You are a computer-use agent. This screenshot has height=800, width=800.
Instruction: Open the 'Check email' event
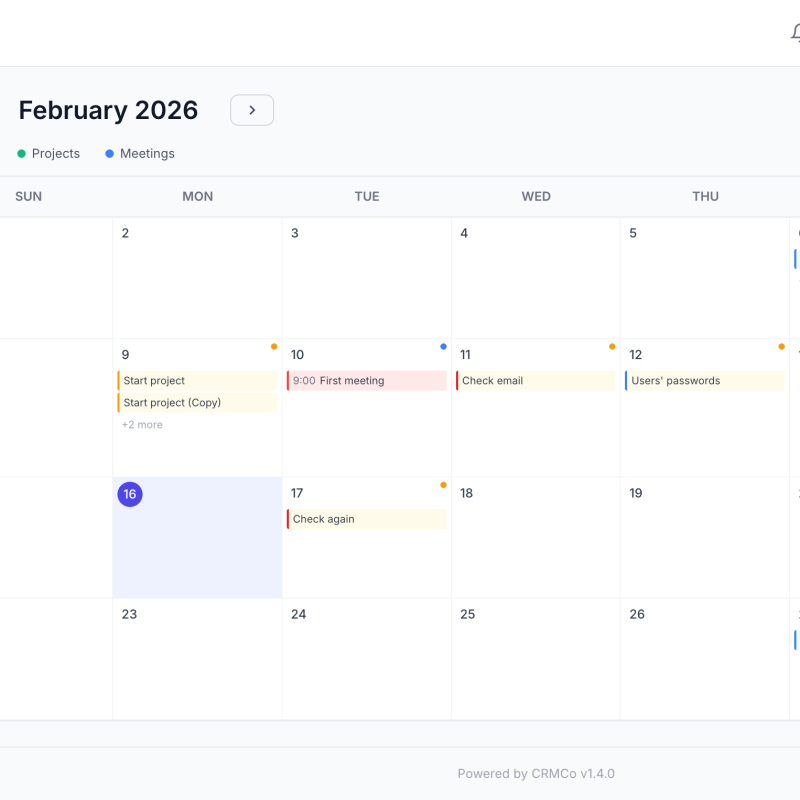pyautogui.click(x=535, y=381)
